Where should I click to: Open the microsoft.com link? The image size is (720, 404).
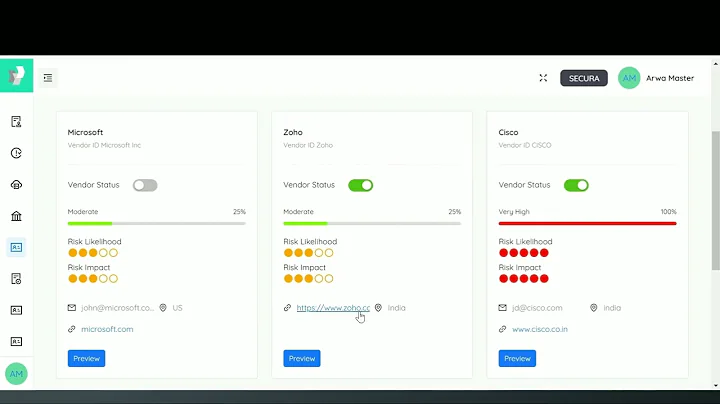[107, 329]
